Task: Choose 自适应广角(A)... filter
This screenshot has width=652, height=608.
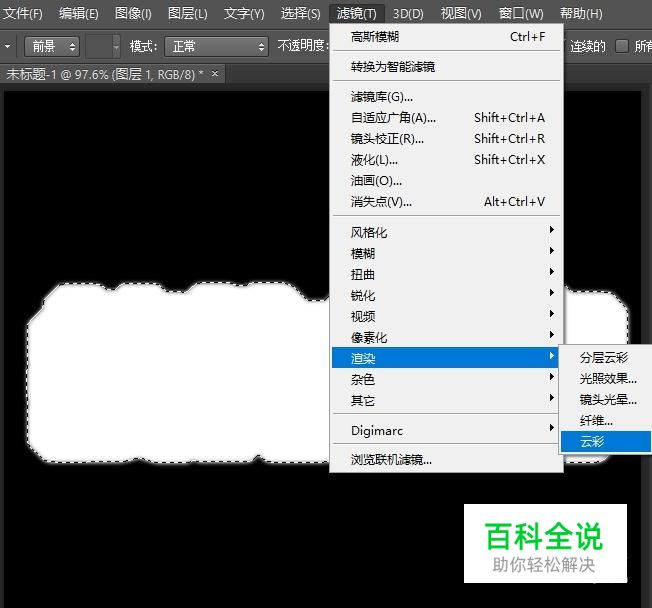Action: coord(447,118)
